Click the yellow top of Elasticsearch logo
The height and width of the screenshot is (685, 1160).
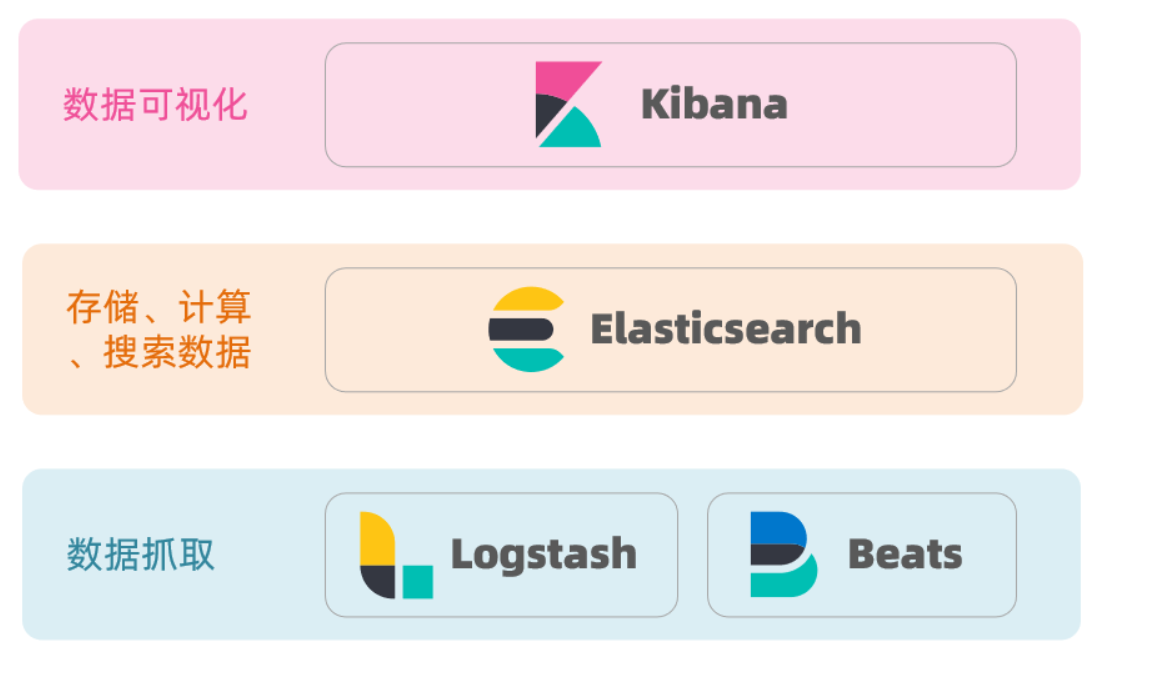[x=528, y=298]
